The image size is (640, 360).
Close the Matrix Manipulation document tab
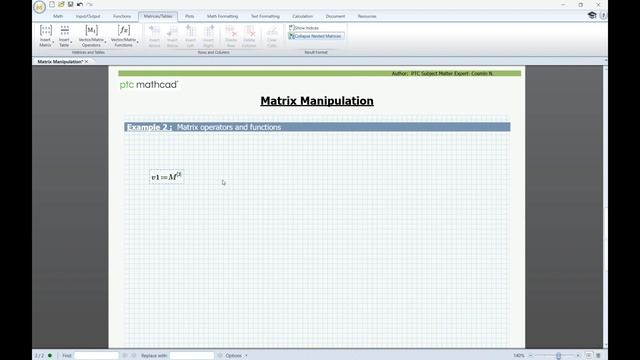(87, 62)
